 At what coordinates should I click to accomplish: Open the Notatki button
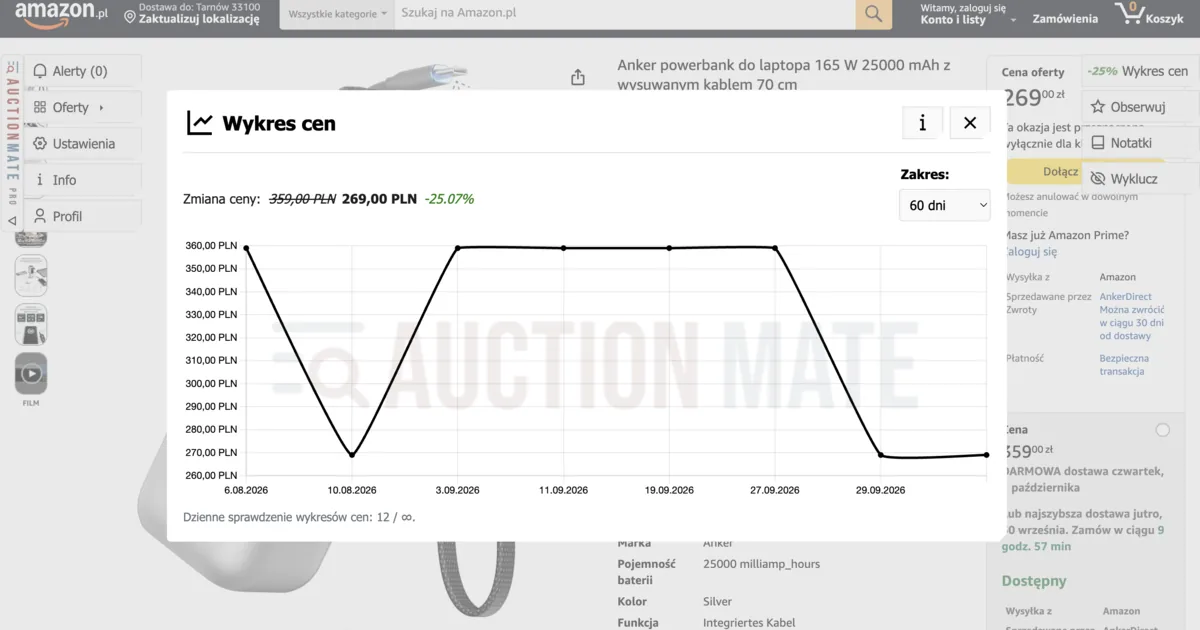pyautogui.click(x=1139, y=143)
